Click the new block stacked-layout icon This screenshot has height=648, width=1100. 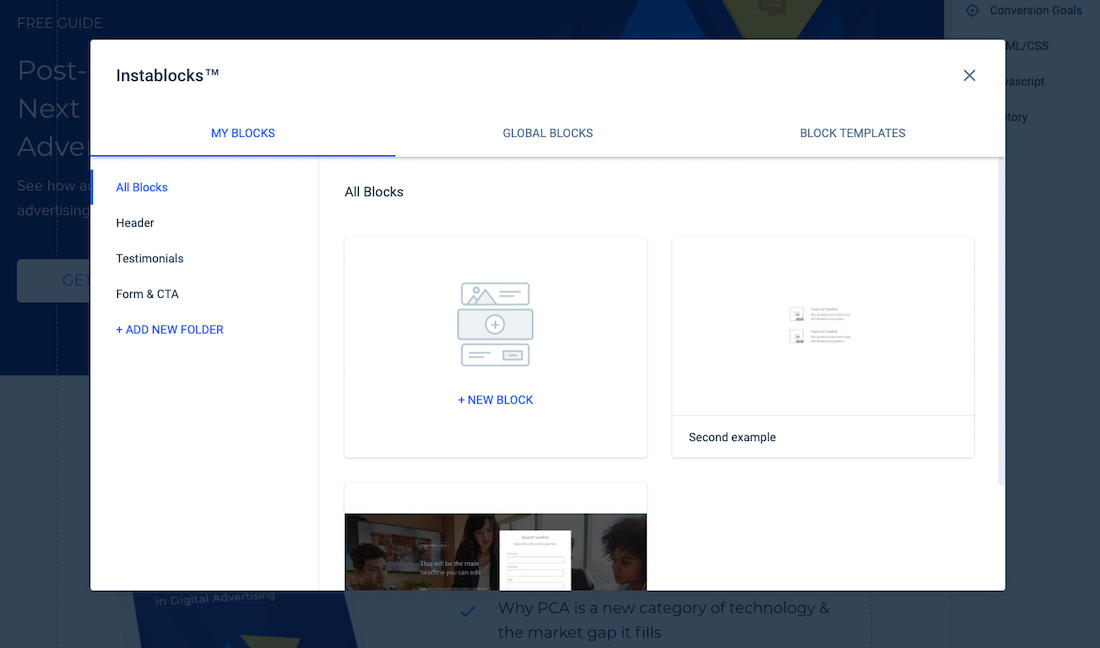(x=495, y=324)
